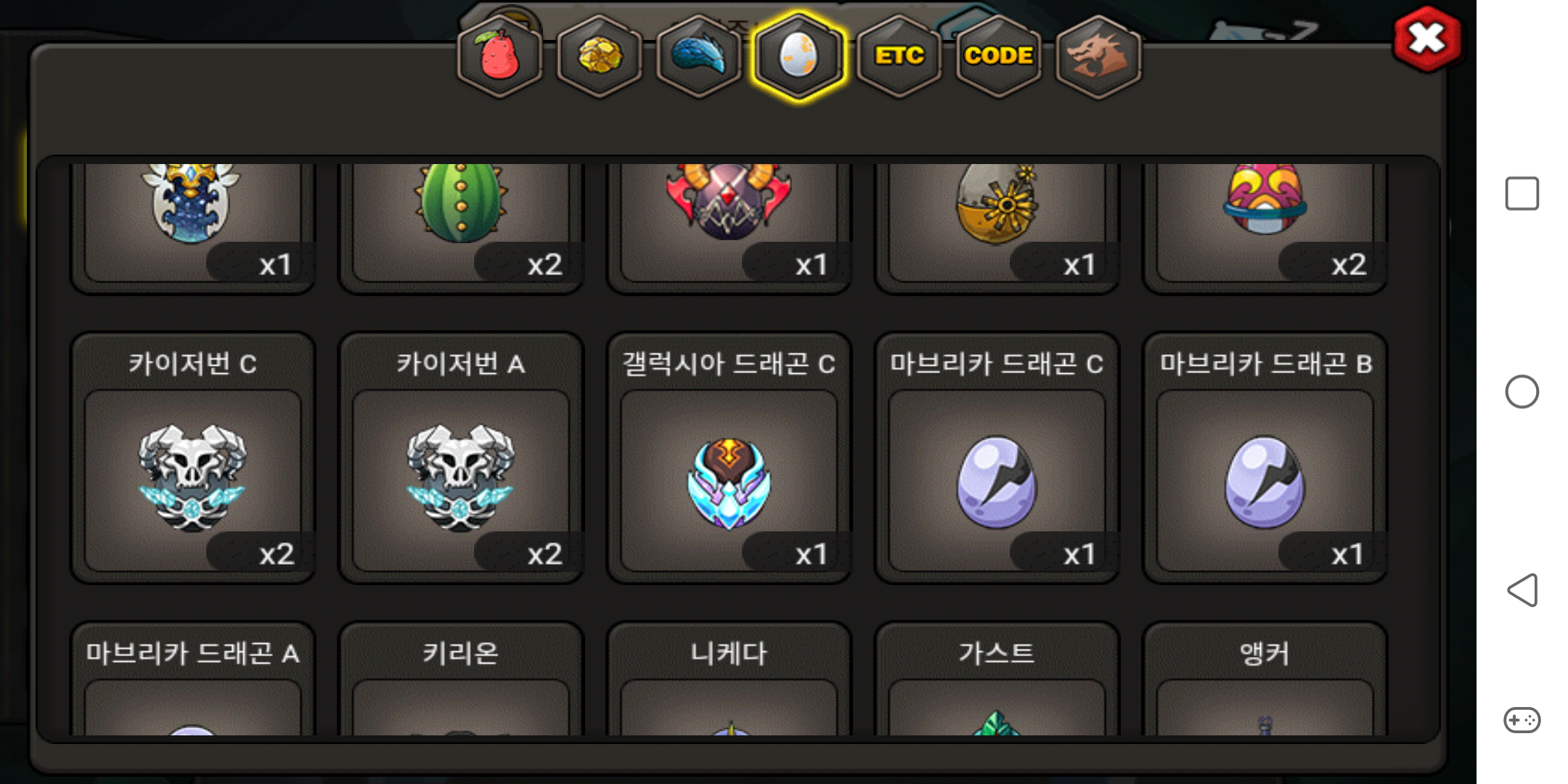Choose the 갤럭시아 드래곤 C egg
Screen dimensions: 1568x784
point(729,457)
